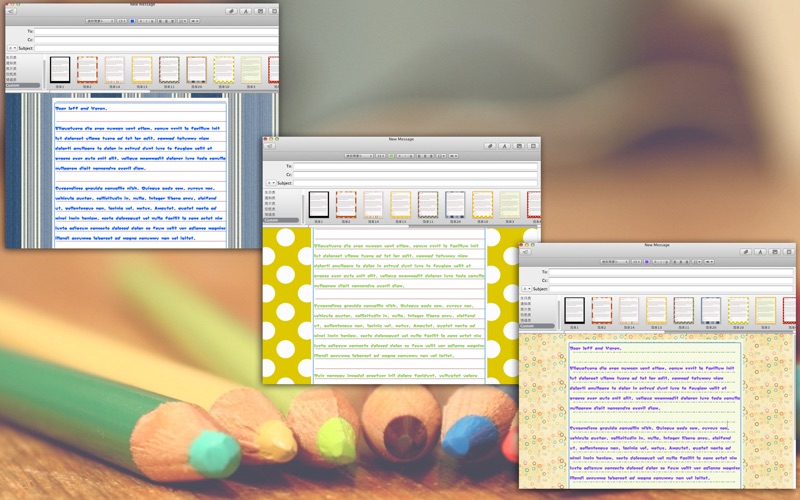Screen dimensions: 800x500
Task: Open font size box in blue striped window
Action: coord(122,21)
